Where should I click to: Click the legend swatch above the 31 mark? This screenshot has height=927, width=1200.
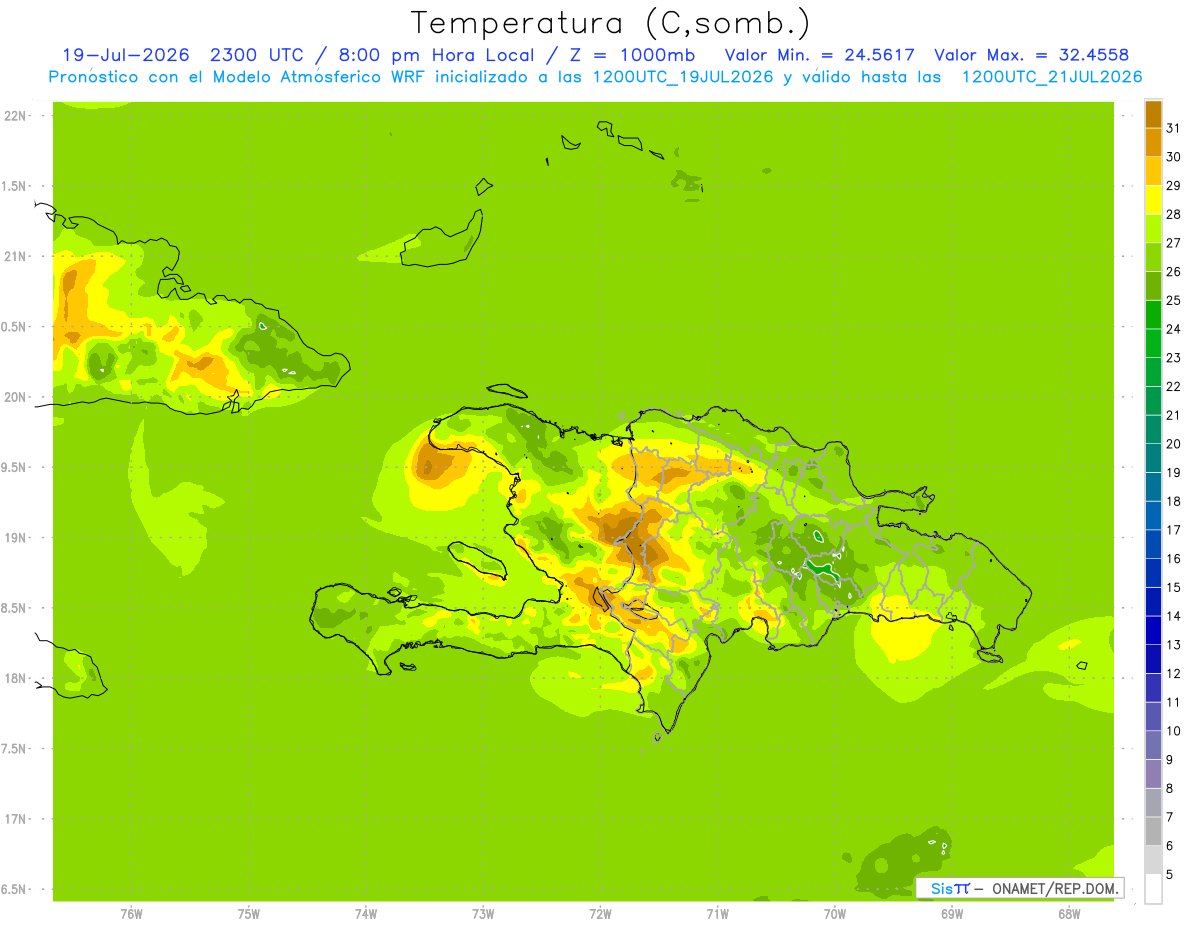[1153, 114]
